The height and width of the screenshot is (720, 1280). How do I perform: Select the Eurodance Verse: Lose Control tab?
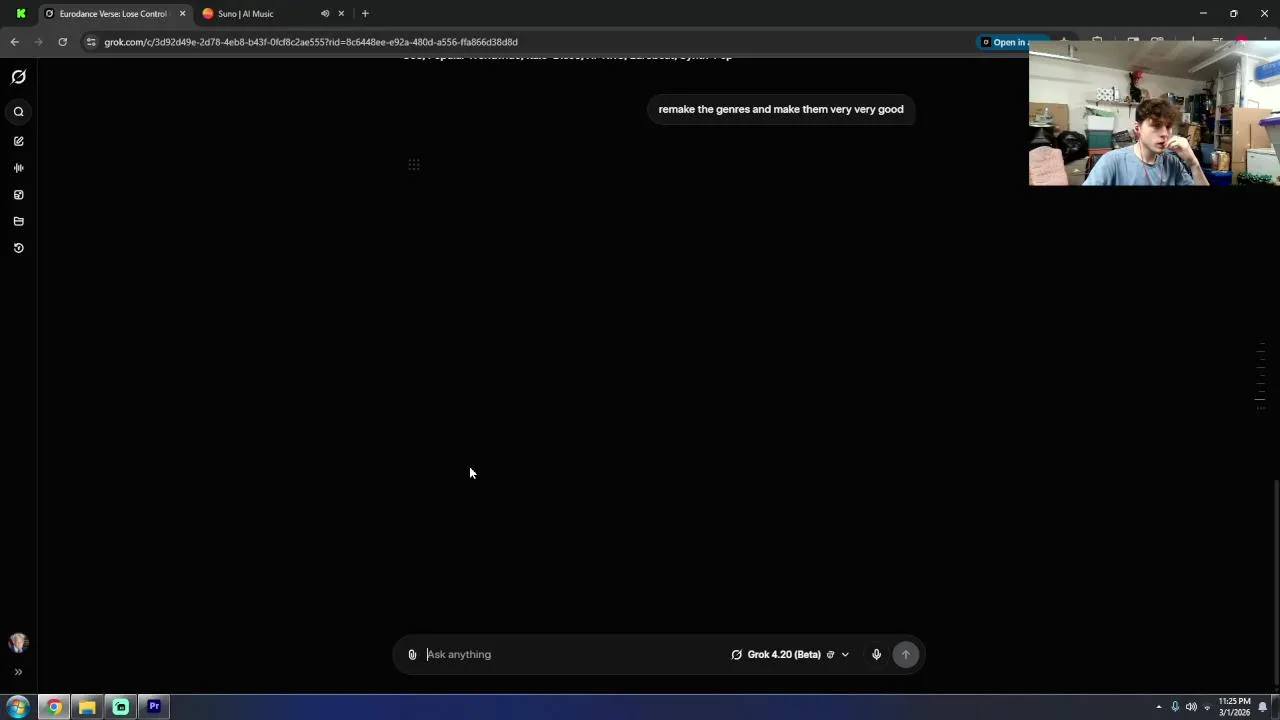tap(113, 14)
